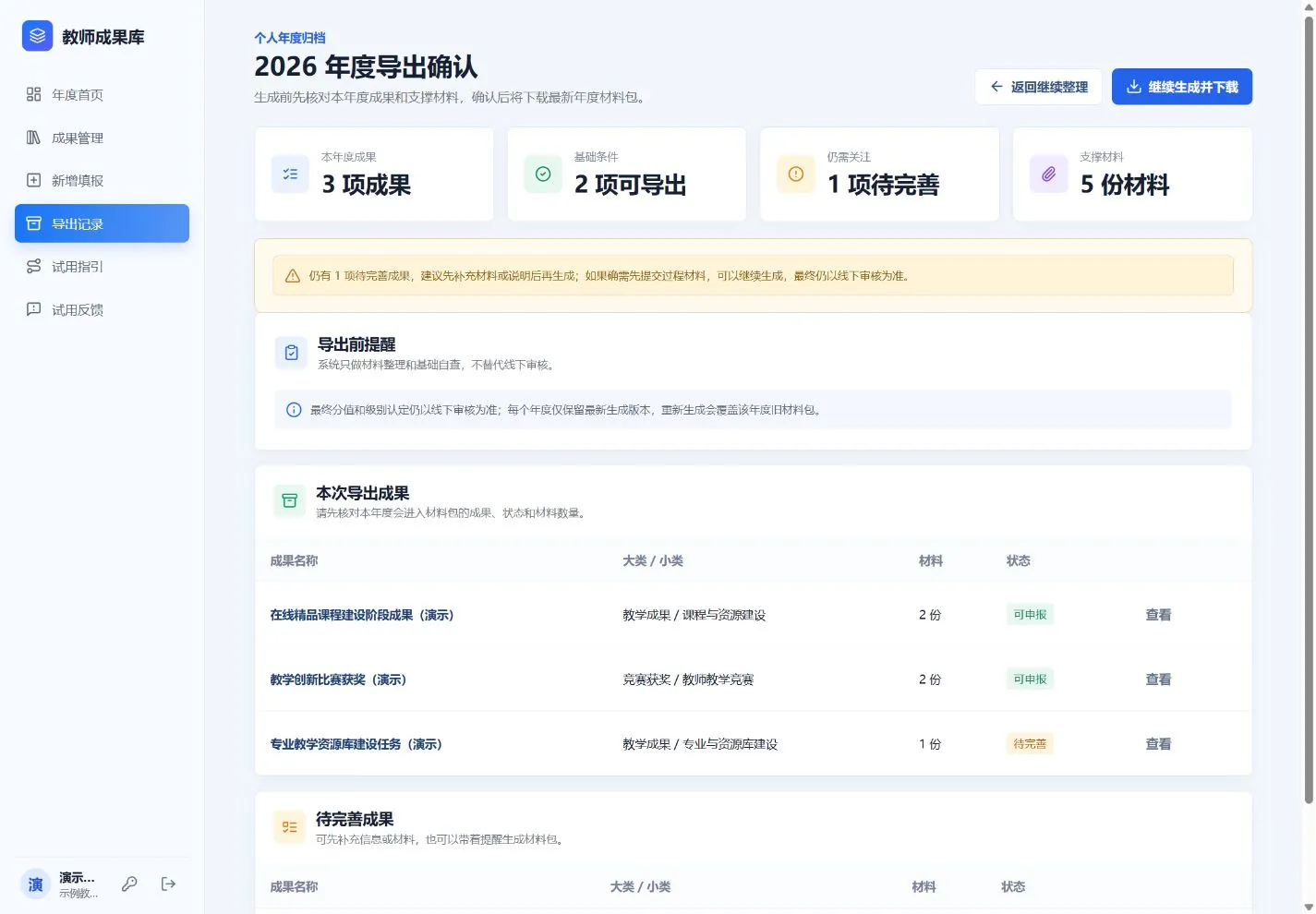This screenshot has height=914, width=1316.
Task: Click the 5 份材料 summary value
Action: [1125, 185]
